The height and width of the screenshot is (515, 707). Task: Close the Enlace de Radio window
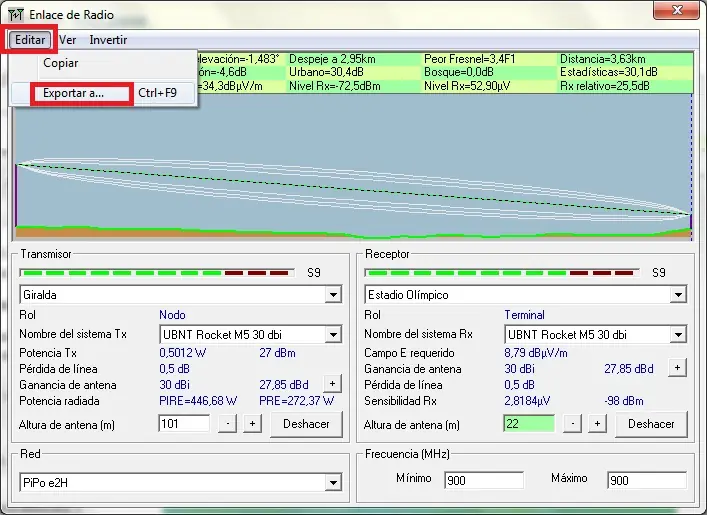(676, 10)
